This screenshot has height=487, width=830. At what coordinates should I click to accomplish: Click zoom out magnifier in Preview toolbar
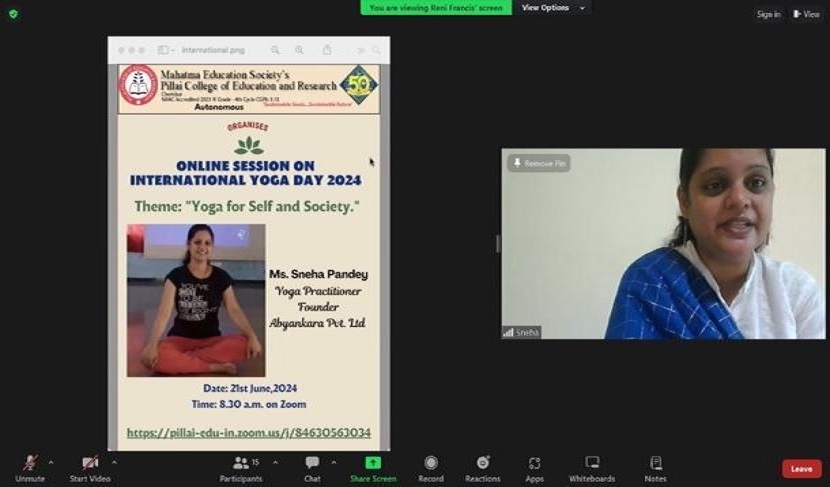tap(275, 50)
